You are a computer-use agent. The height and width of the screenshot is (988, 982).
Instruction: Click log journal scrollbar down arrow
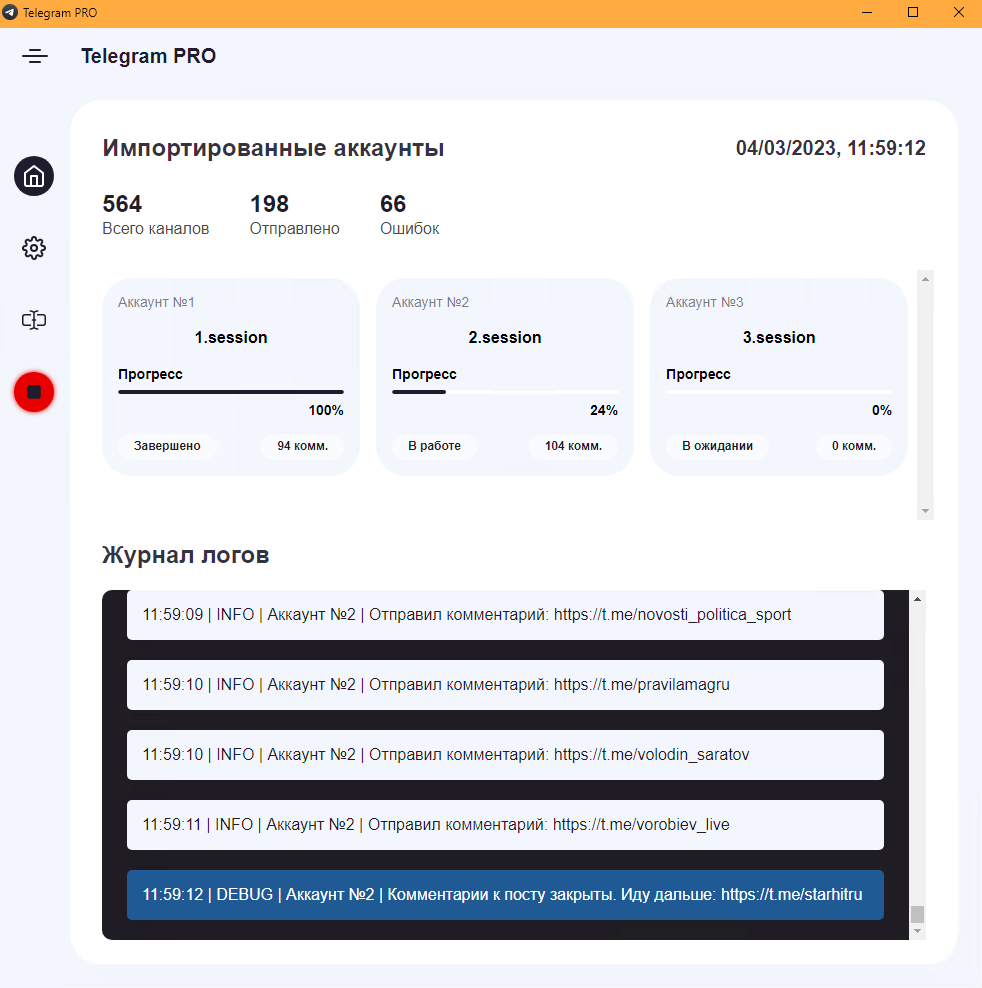(918, 931)
